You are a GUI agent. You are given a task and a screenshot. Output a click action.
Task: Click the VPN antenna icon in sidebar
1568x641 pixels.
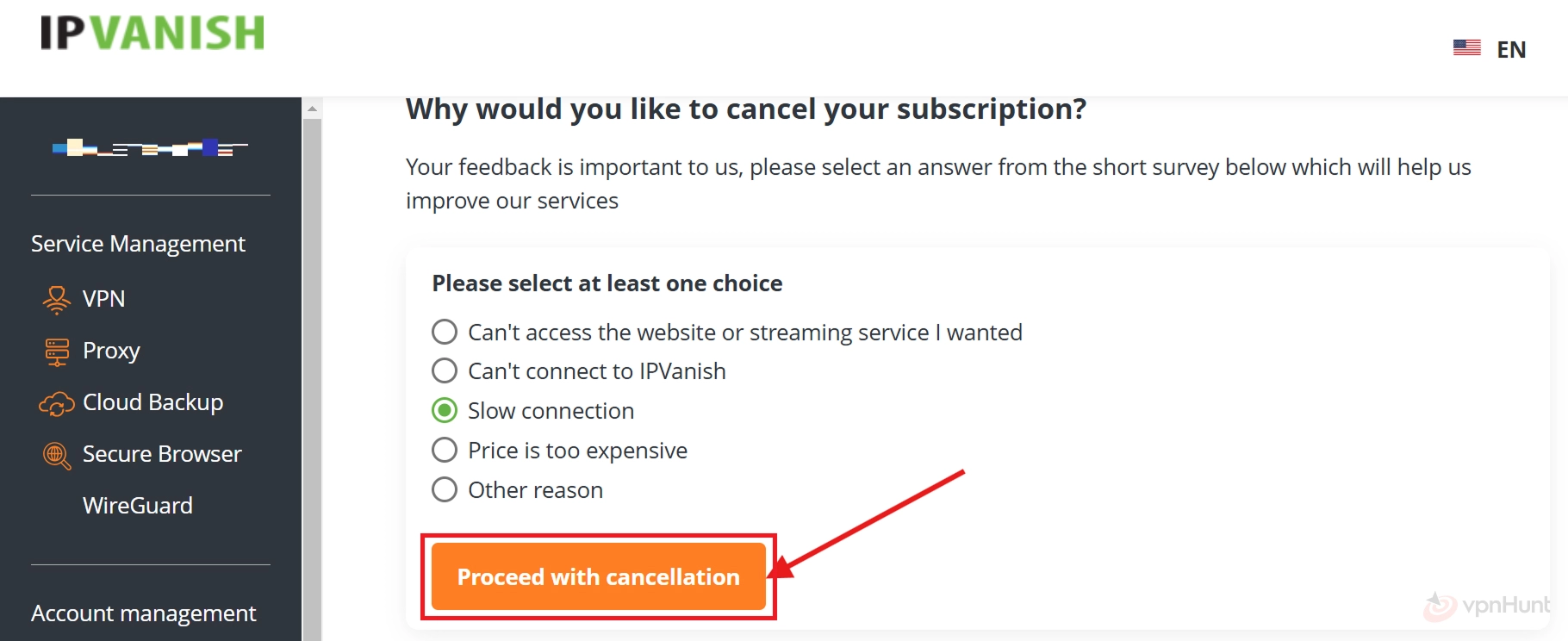[x=57, y=299]
